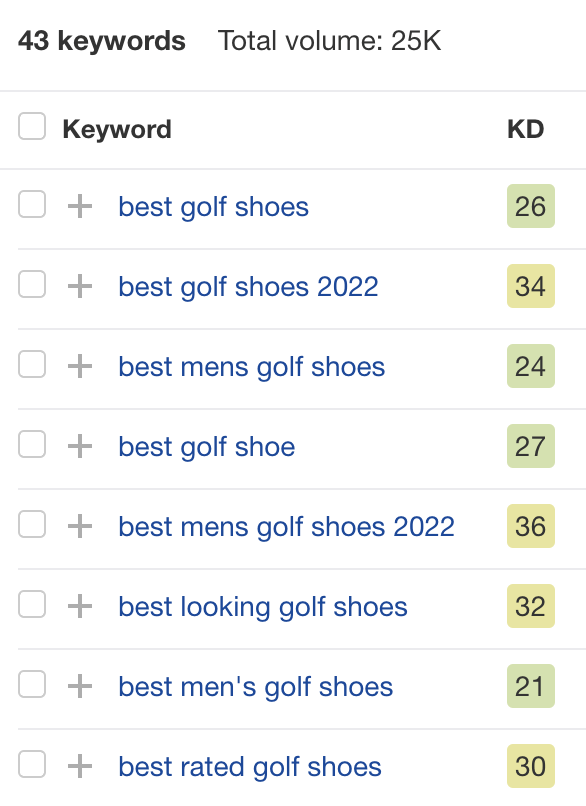This screenshot has width=586, height=806.
Task: Click the Keyword column header
Action: click(x=117, y=129)
